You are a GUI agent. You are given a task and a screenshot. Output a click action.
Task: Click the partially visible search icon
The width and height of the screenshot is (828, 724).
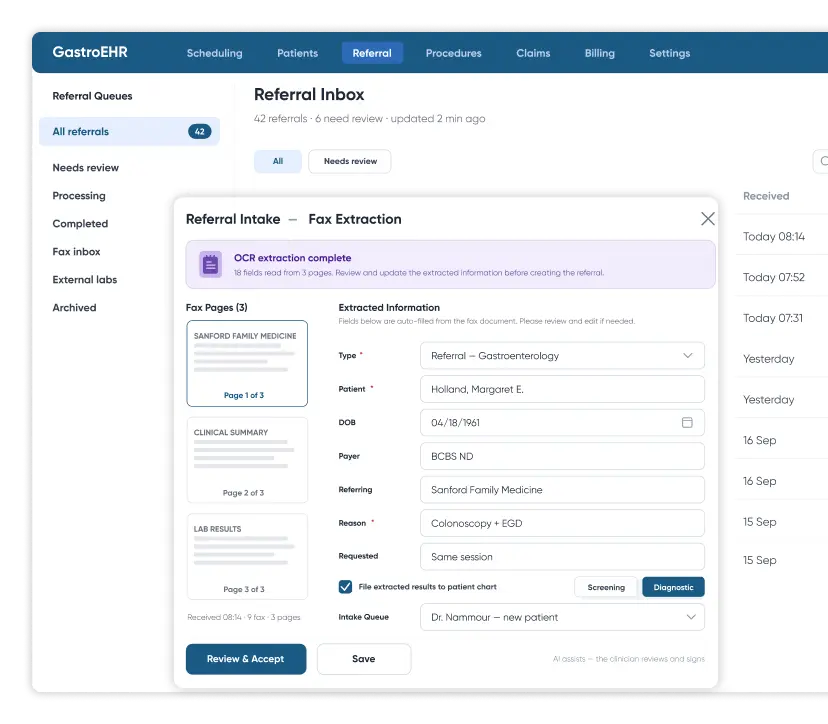tap(823, 161)
